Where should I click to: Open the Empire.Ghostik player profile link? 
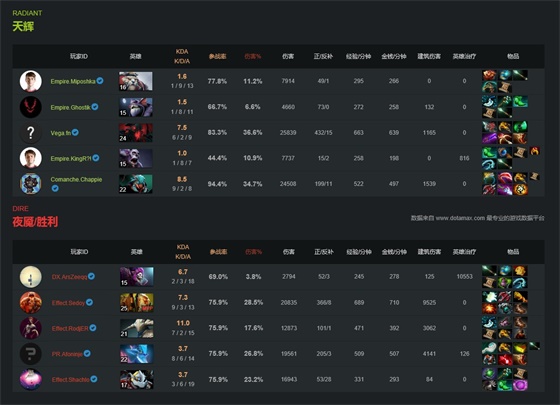[x=70, y=107]
